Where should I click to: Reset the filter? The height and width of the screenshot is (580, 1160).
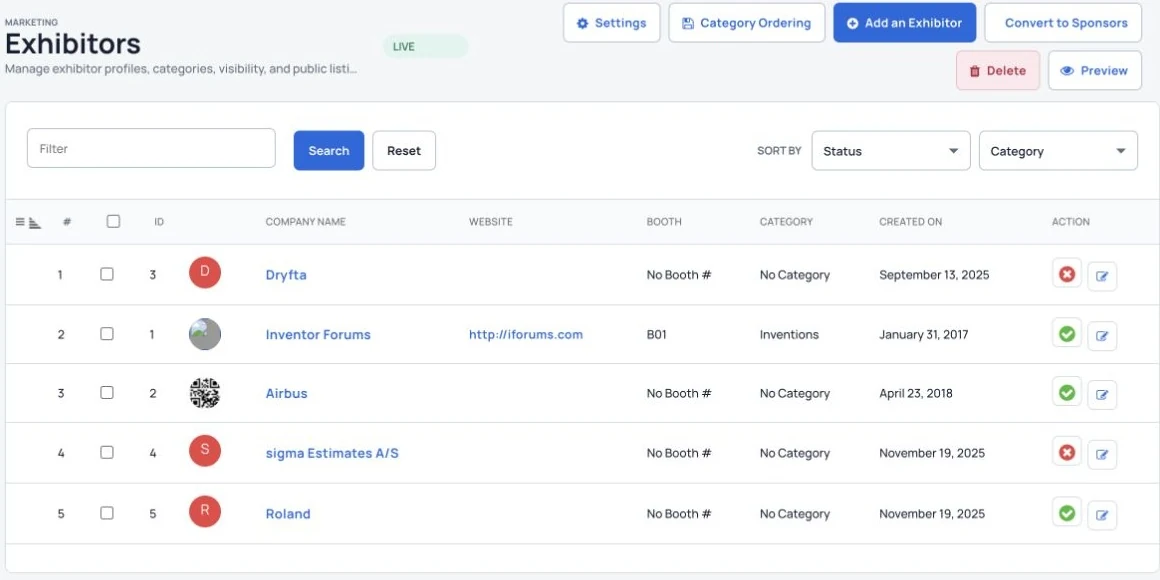(404, 150)
